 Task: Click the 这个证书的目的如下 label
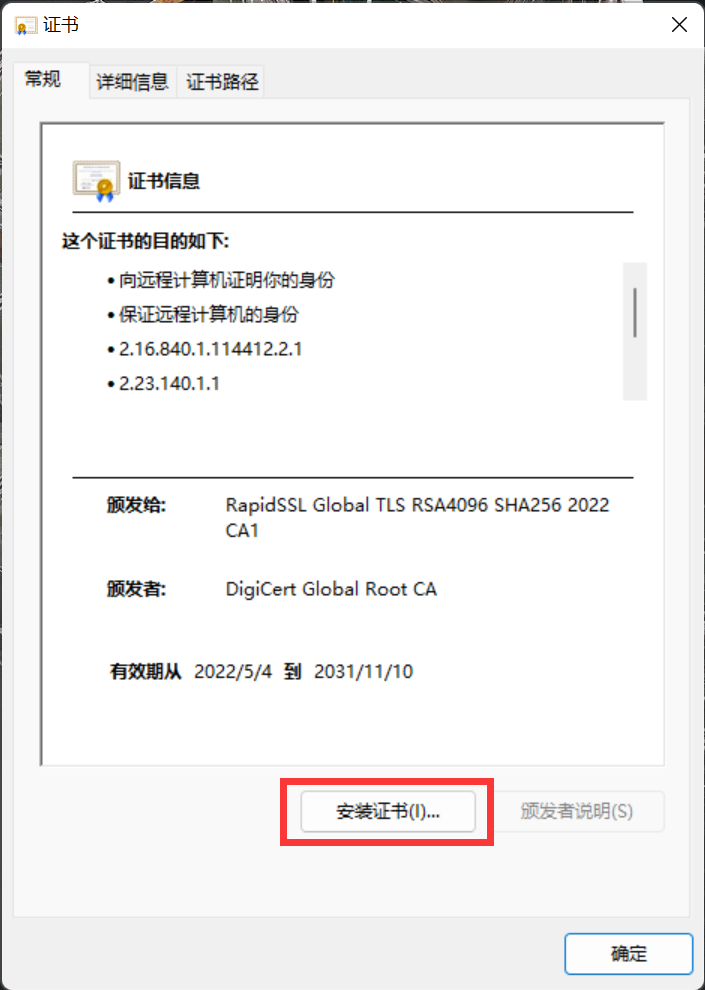pos(145,241)
